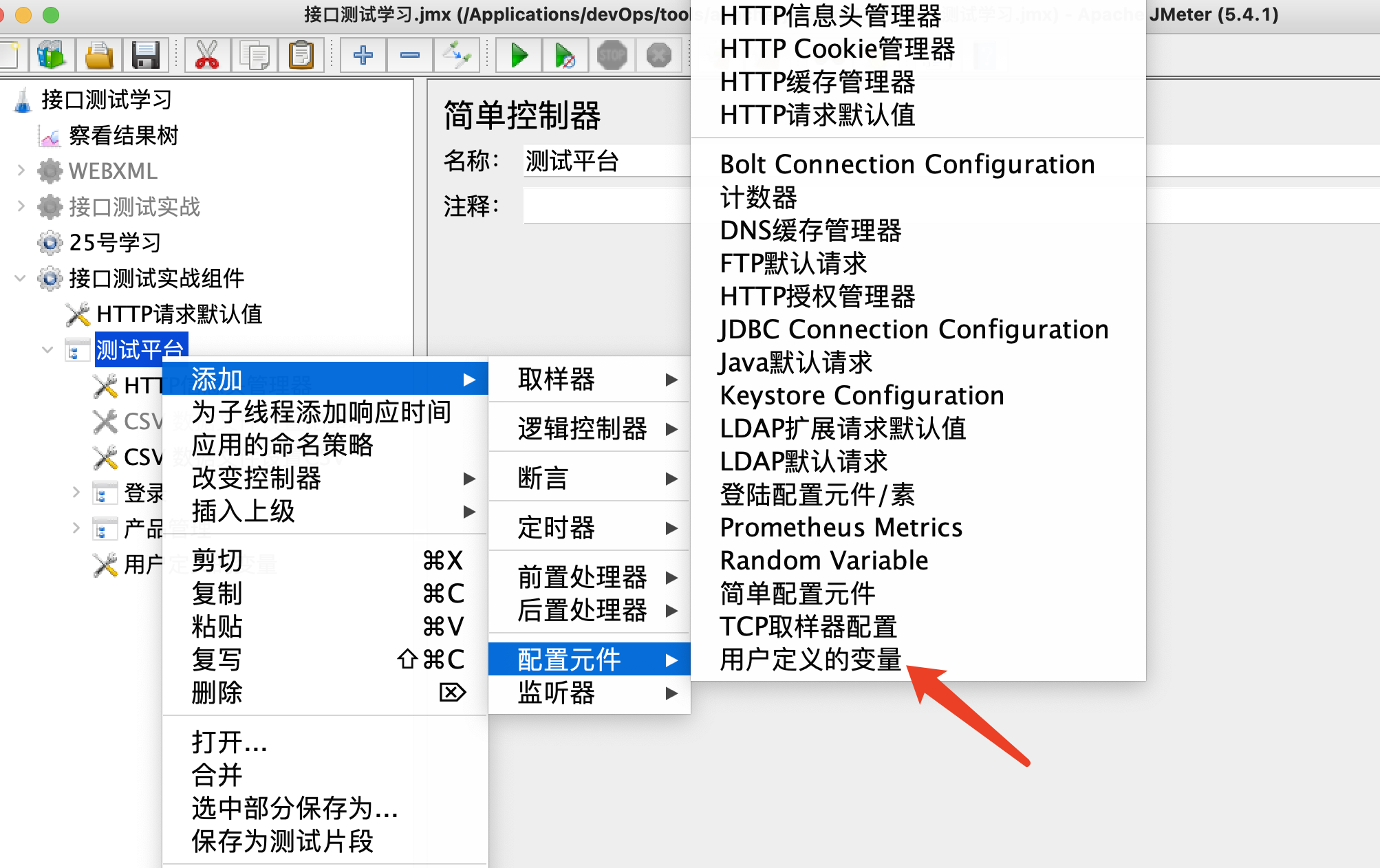Click the Toggle enable/disable toolbar icon

[456, 55]
